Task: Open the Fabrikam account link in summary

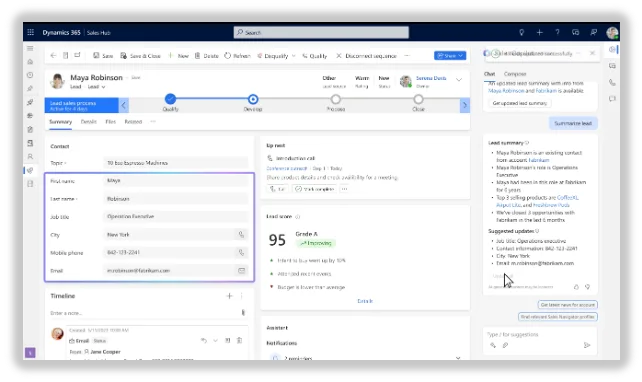Action: point(539,160)
